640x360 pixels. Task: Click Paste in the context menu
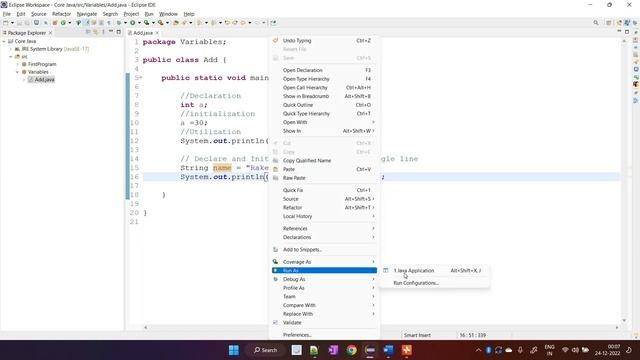click(x=324, y=169)
